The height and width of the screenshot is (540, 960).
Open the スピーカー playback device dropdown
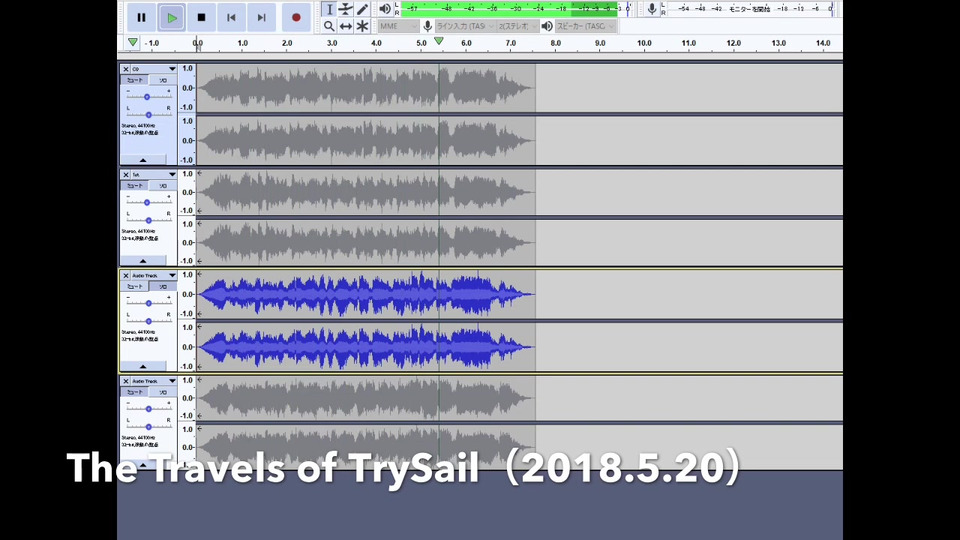[585, 26]
